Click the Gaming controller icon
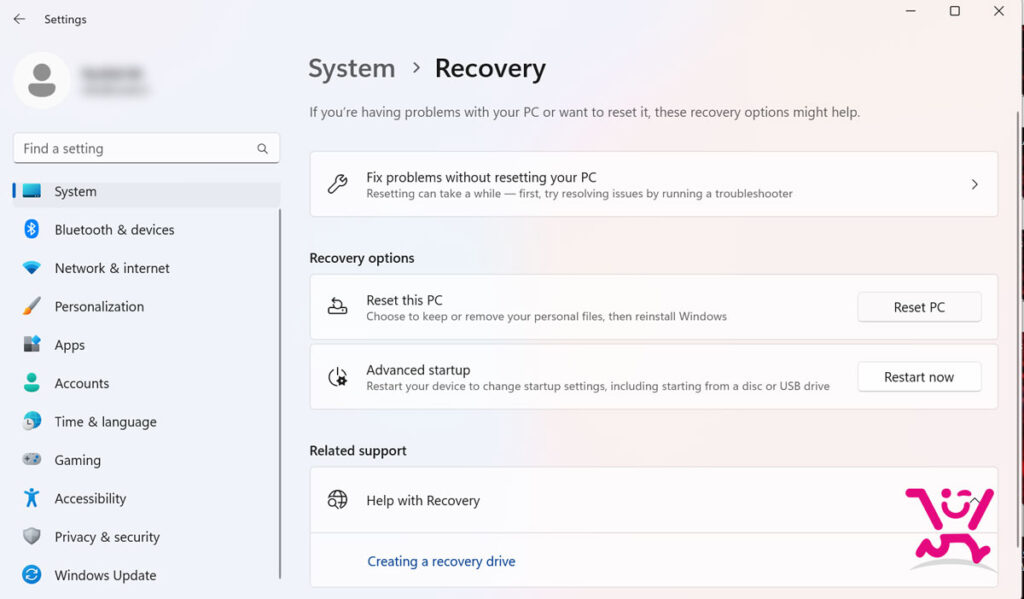Viewport: 1024px width, 599px height. point(31,459)
